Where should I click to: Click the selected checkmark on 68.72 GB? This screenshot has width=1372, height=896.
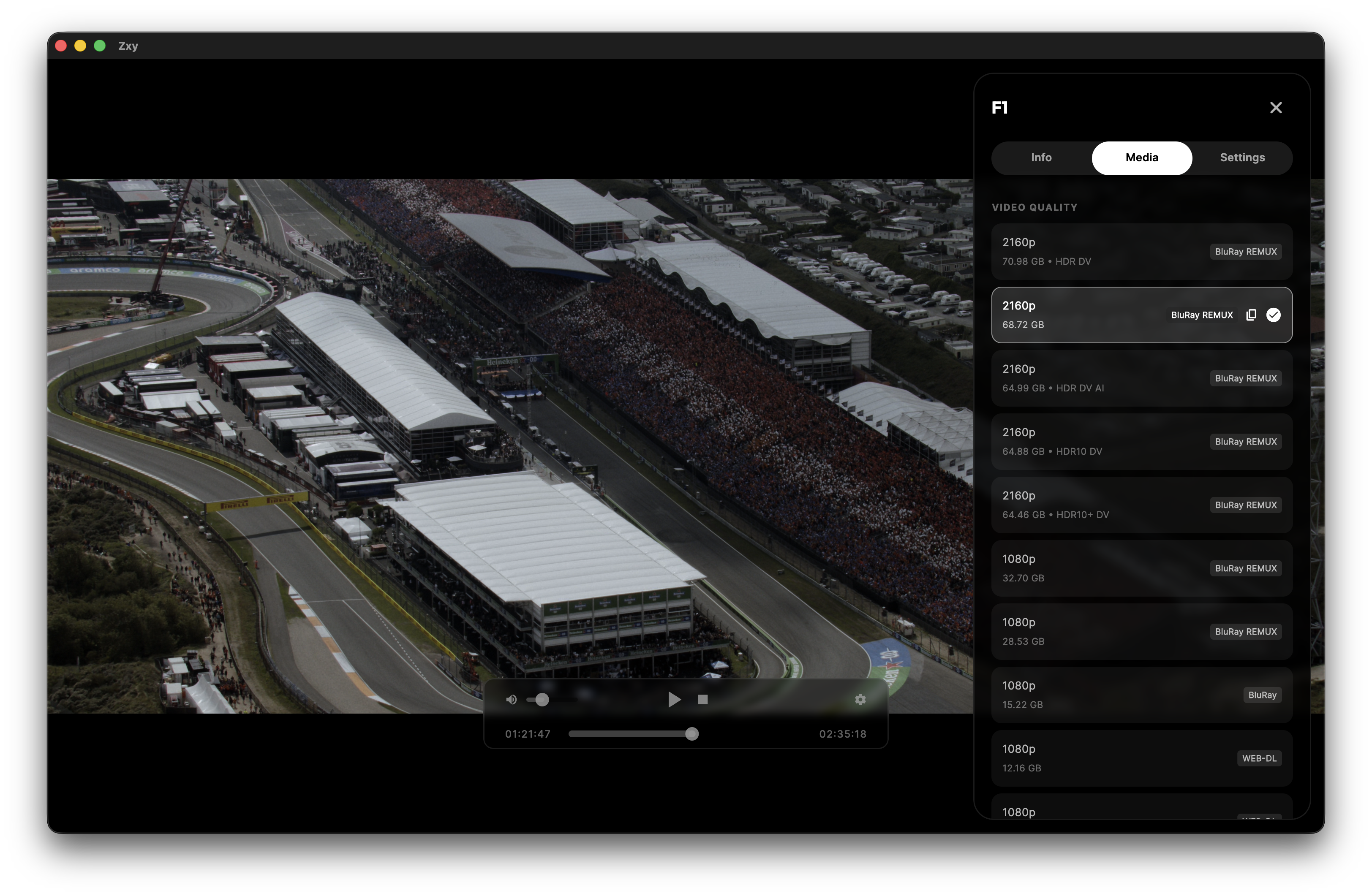1273,315
